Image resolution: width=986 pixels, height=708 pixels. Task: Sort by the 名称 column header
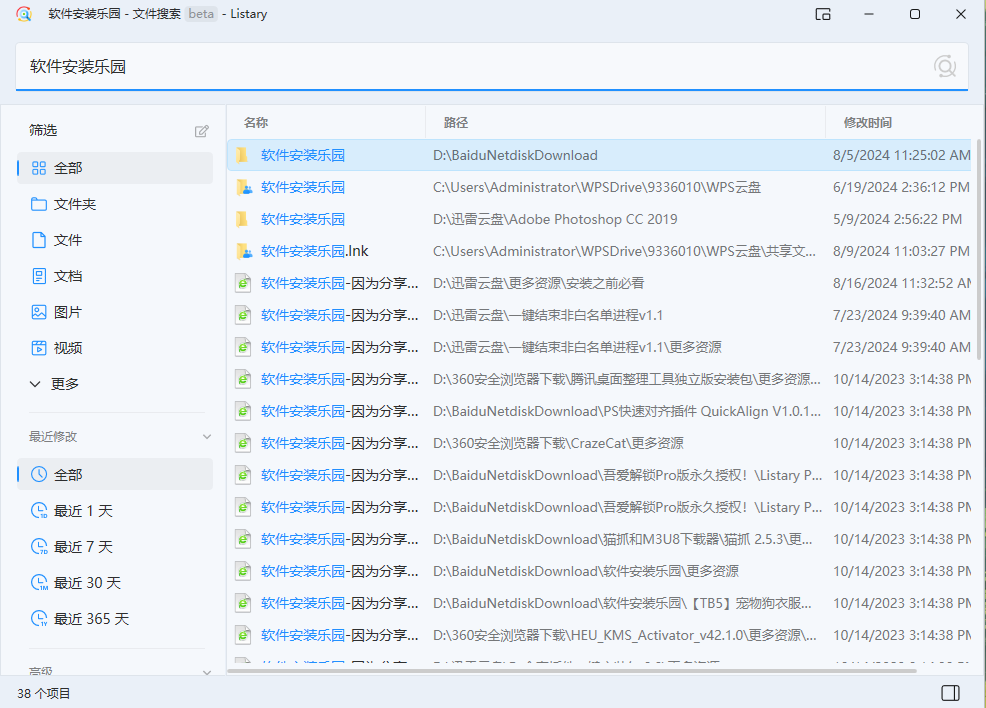pyautogui.click(x=326, y=123)
